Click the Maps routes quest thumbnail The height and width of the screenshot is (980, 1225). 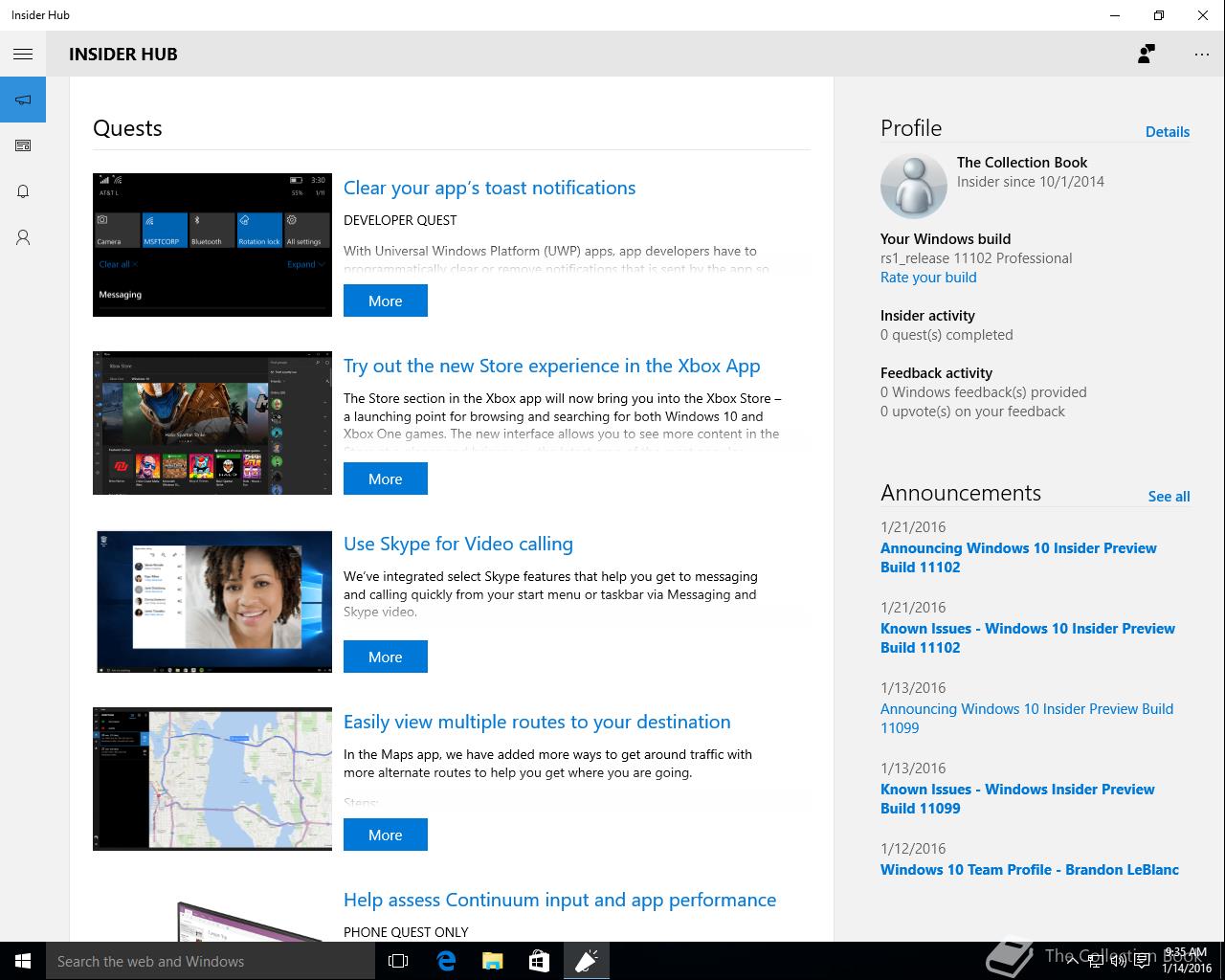pyautogui.click(x=212, y=779)
